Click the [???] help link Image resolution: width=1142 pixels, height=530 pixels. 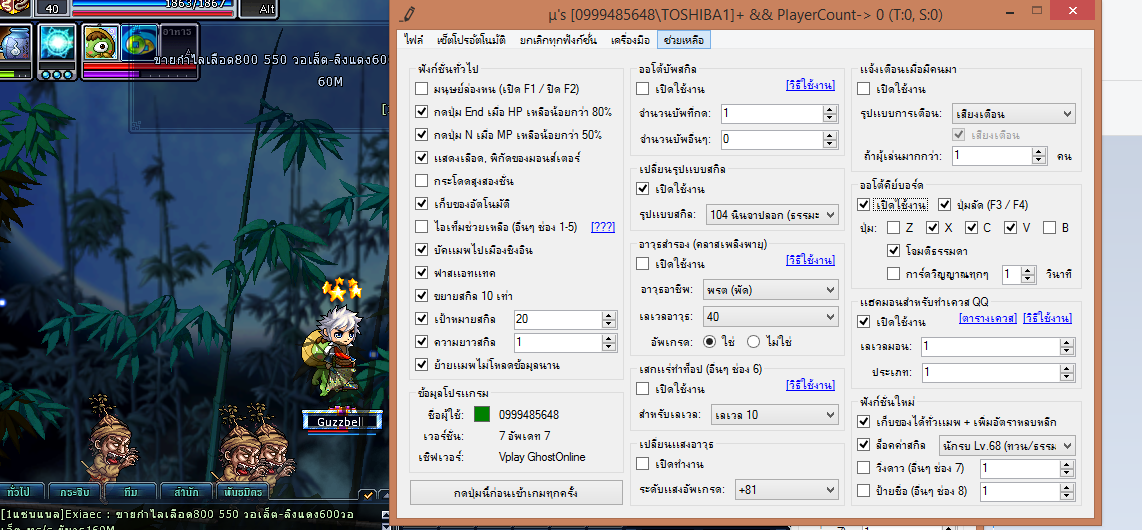click(x=603, y=227)
